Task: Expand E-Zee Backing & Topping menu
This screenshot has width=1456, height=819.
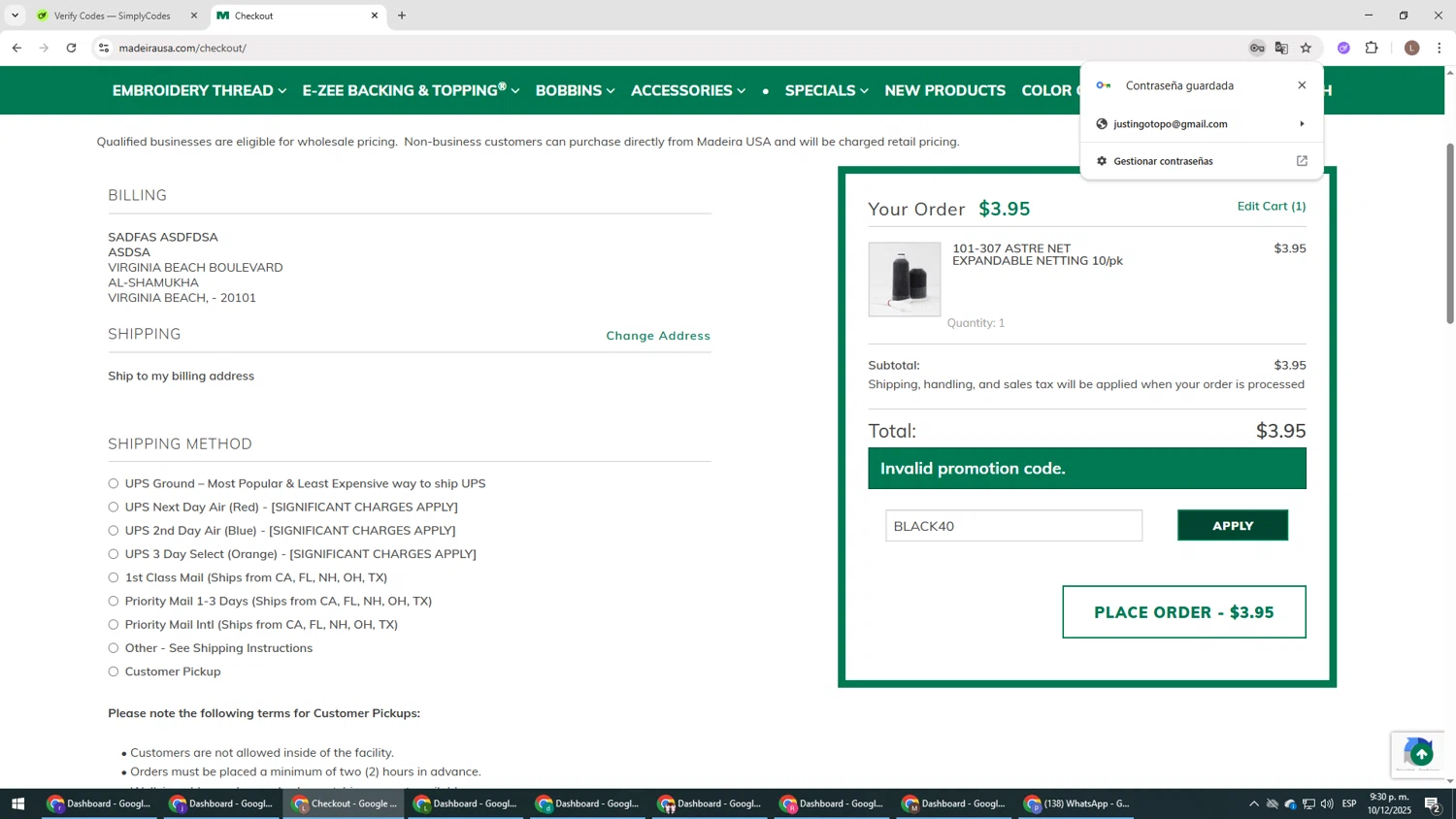Action: coord(411,90)
